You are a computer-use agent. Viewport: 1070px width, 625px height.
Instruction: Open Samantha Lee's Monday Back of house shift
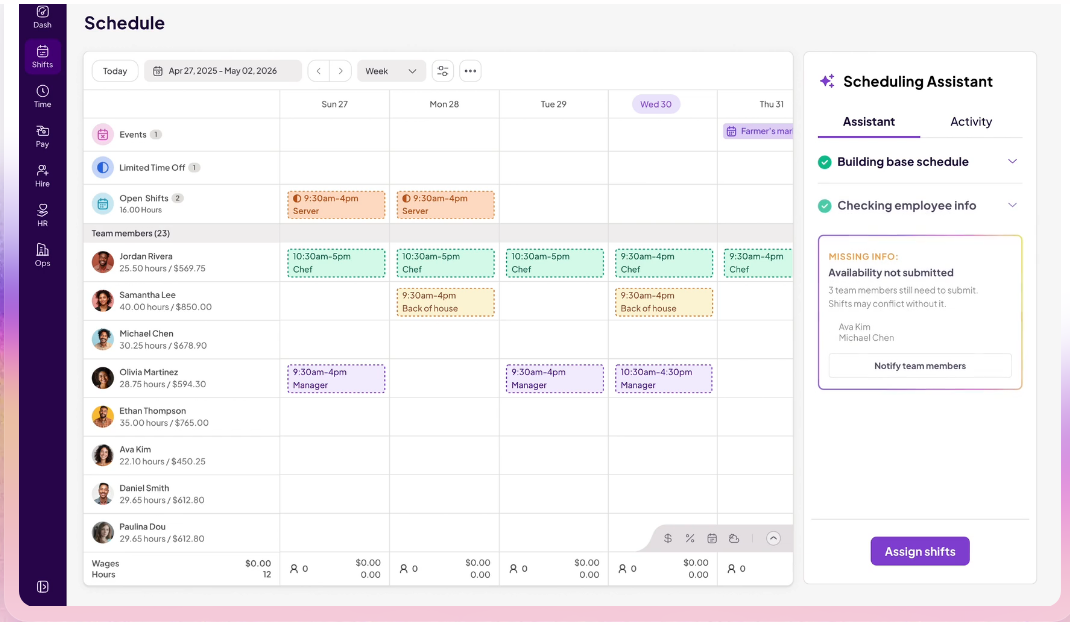coord(446,302)
